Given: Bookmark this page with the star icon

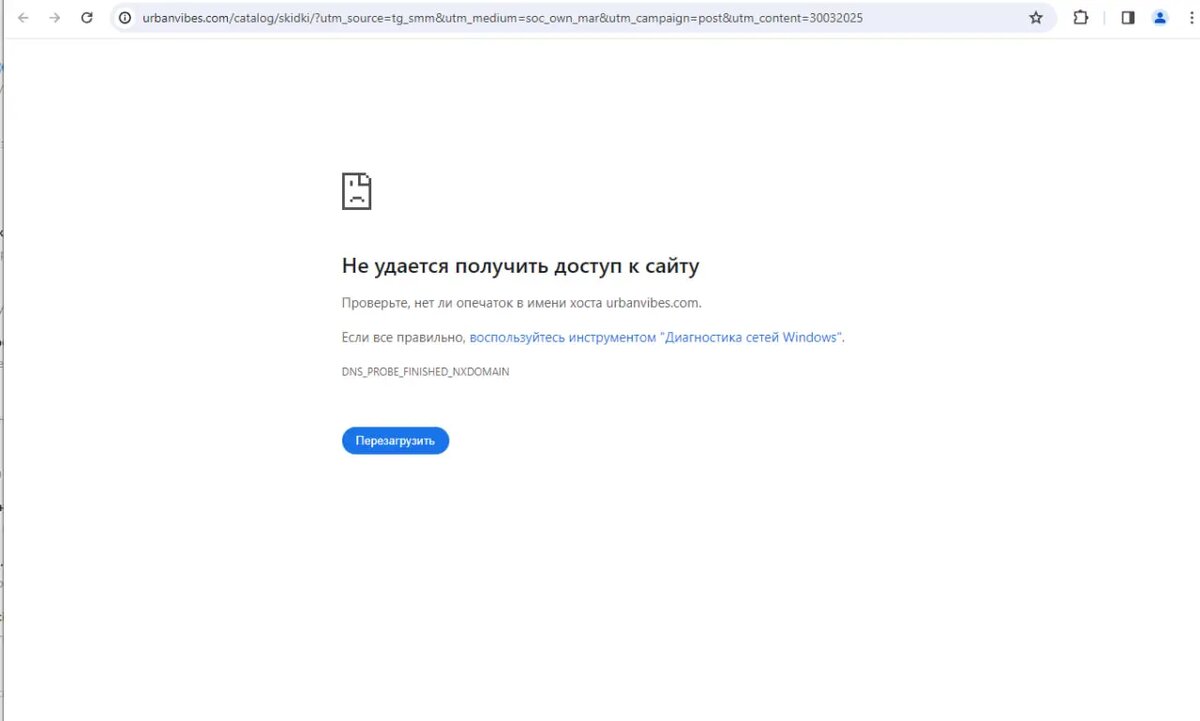Looking at the screenshot, I should point(1036,18).
